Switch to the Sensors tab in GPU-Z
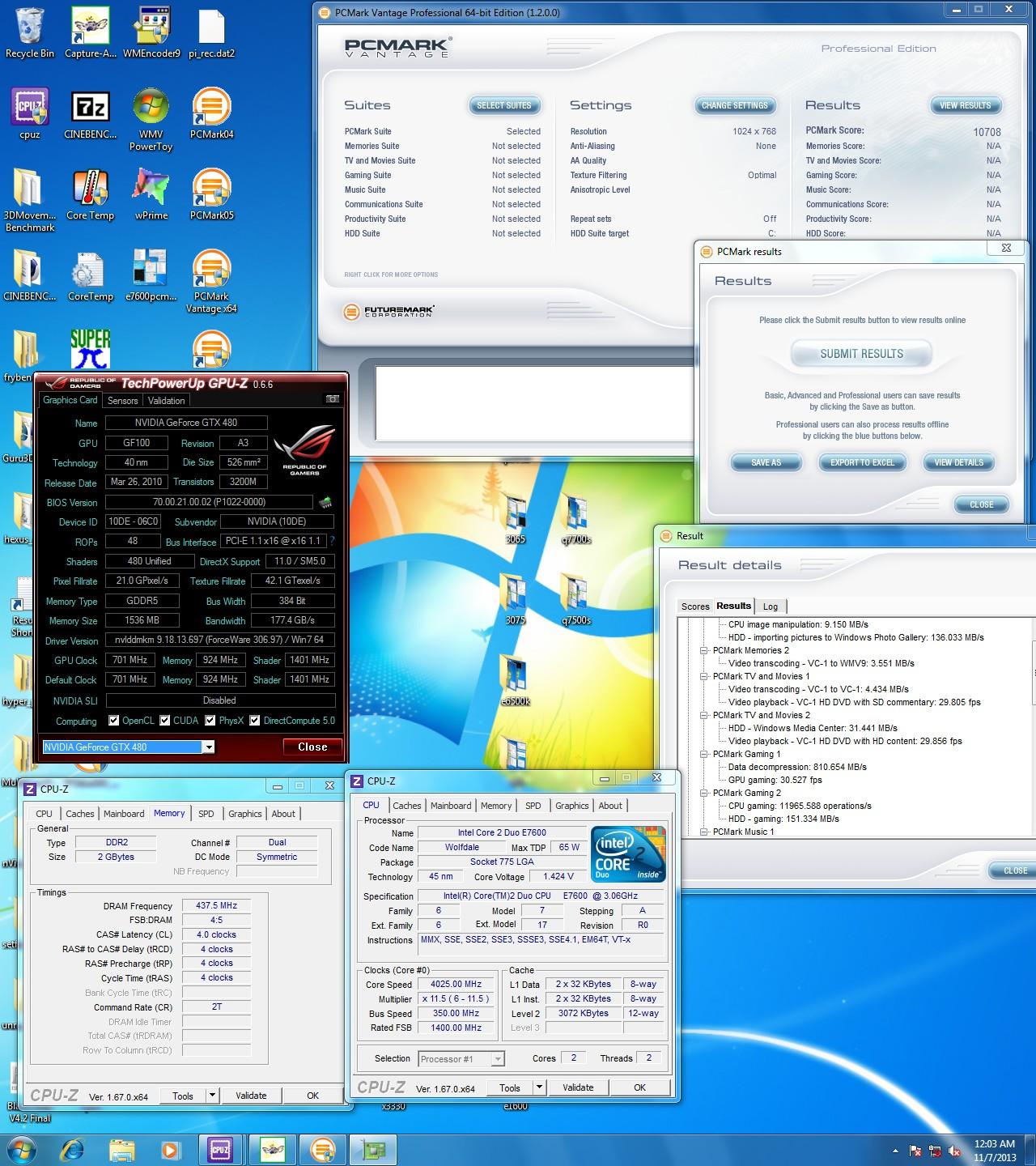Viewport: 1036px width, 1166px height. [x=123, y=401]
